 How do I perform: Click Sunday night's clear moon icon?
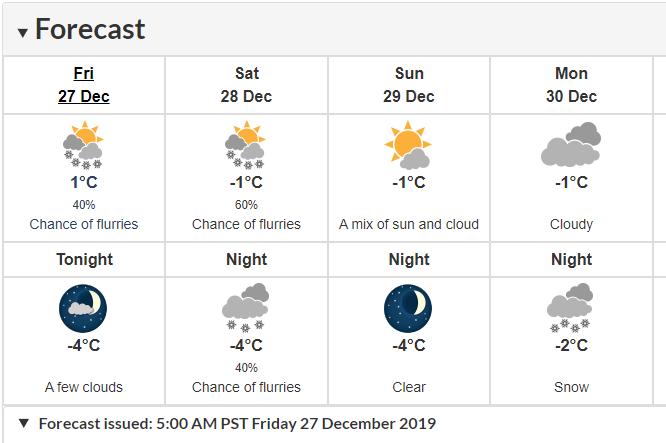tap(408, 308)
